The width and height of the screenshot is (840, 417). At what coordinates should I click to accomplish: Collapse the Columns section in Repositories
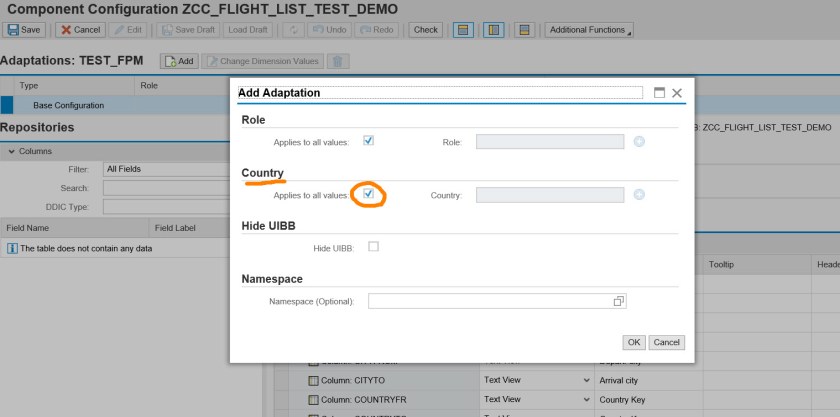click(x=12, y=151)
